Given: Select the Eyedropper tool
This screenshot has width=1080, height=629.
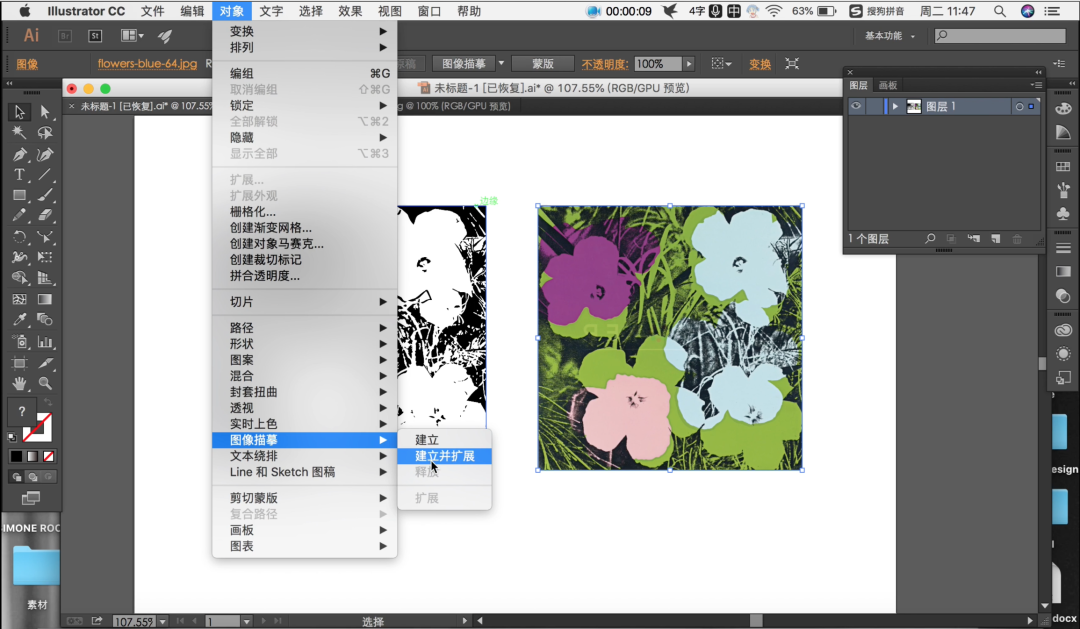Looking at the screenshot, I should point(19,320).
